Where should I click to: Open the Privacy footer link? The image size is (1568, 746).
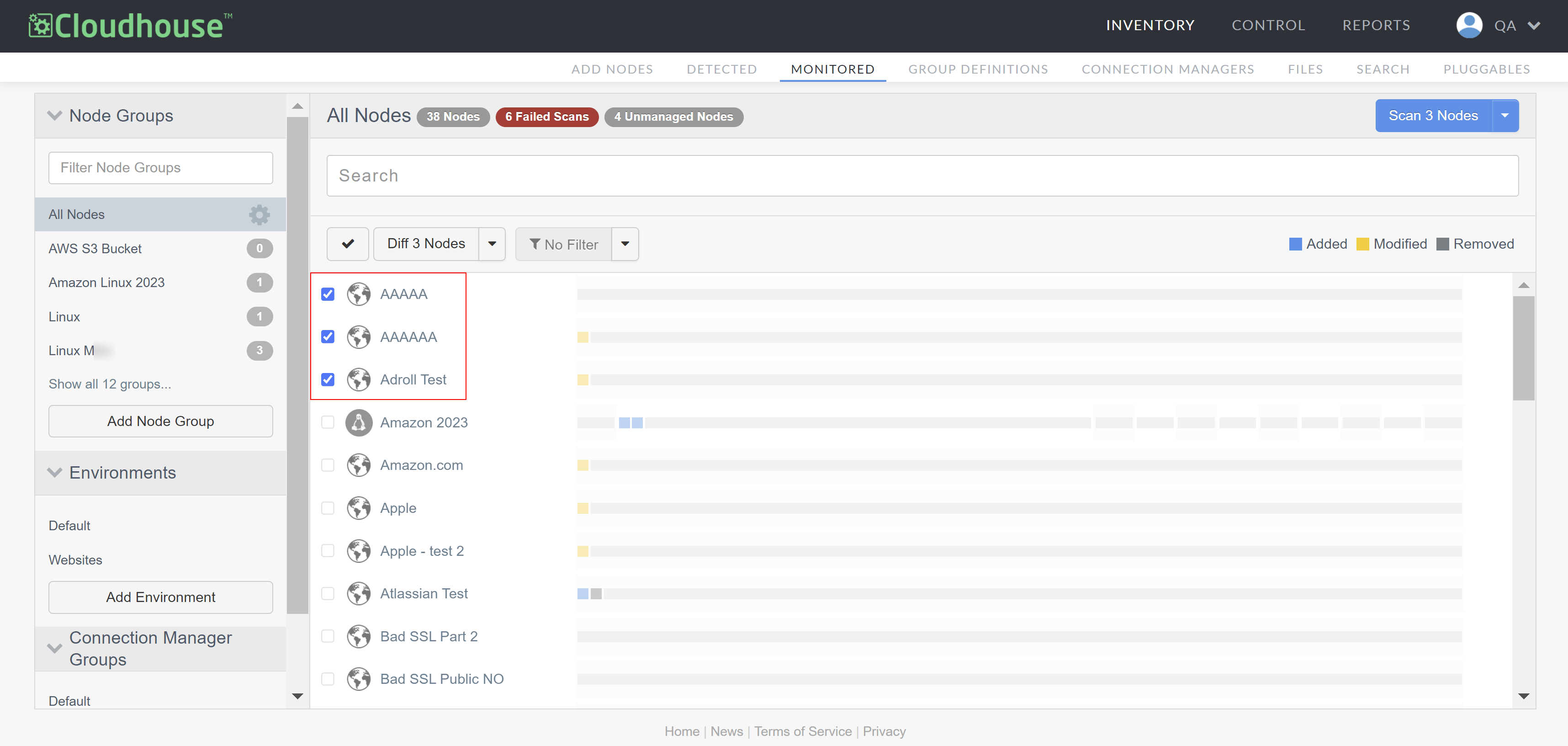tap(884, 731)
